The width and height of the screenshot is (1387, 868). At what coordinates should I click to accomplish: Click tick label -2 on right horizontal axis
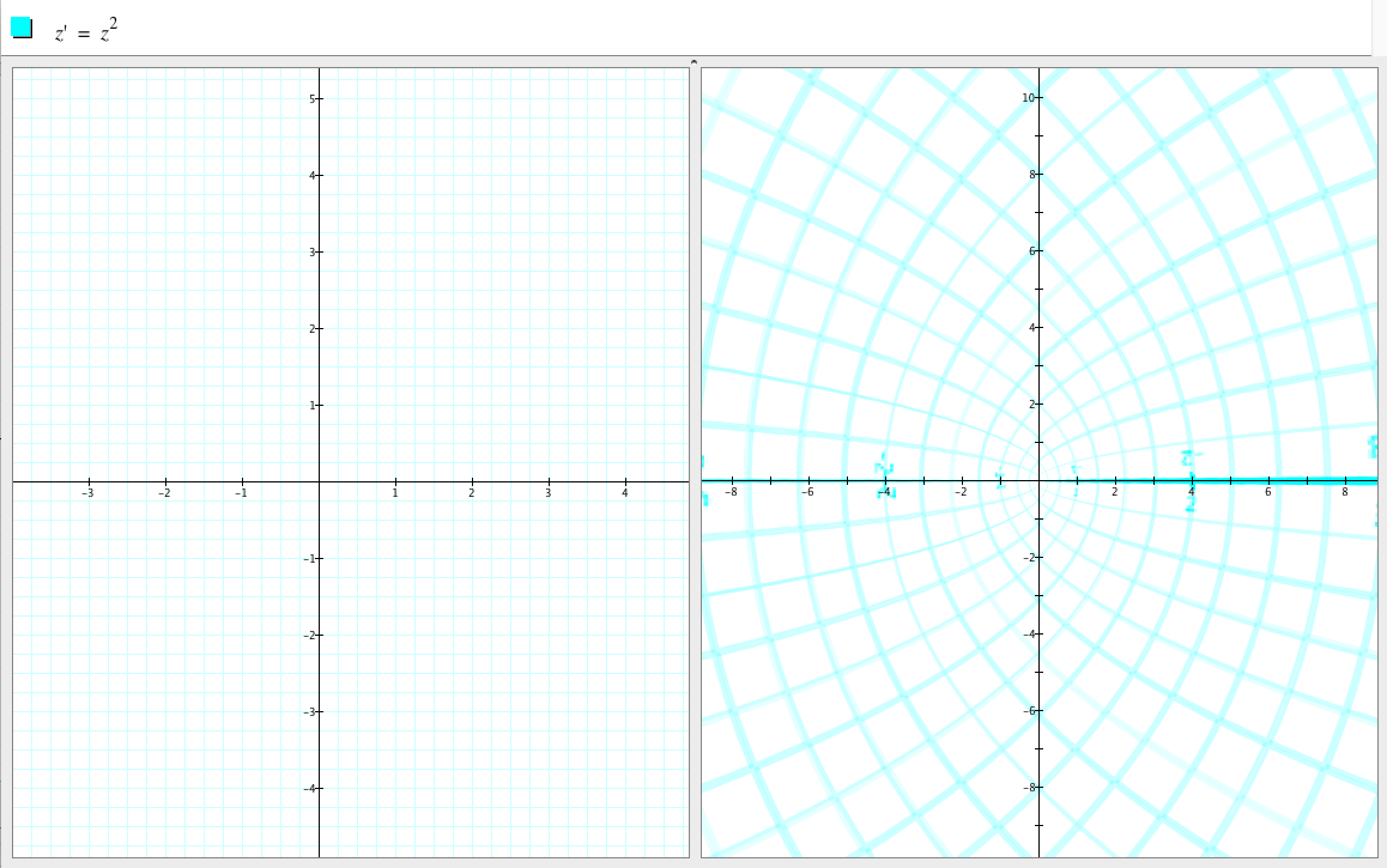961,492
